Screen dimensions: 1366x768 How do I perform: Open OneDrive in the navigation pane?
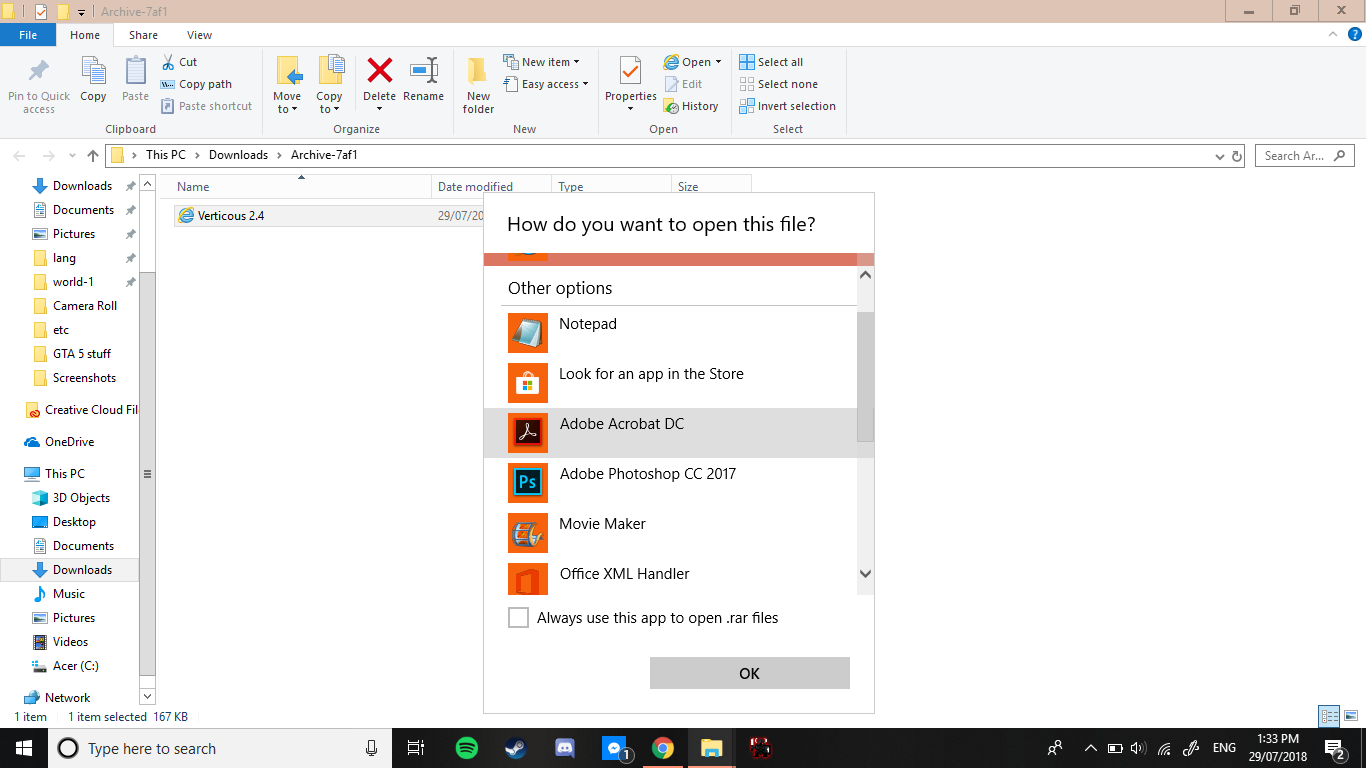pos(69,442)
